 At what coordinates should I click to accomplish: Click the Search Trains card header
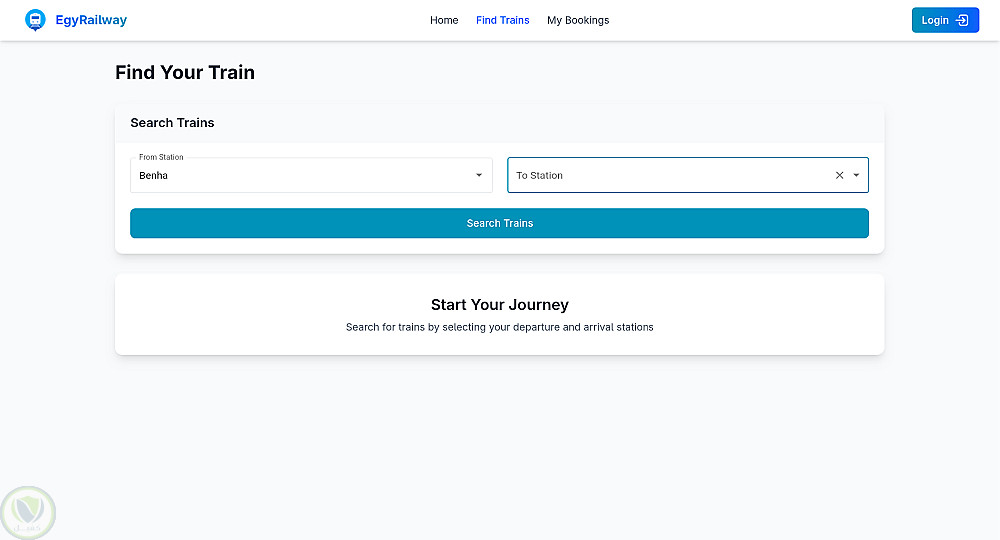(172, 123)
